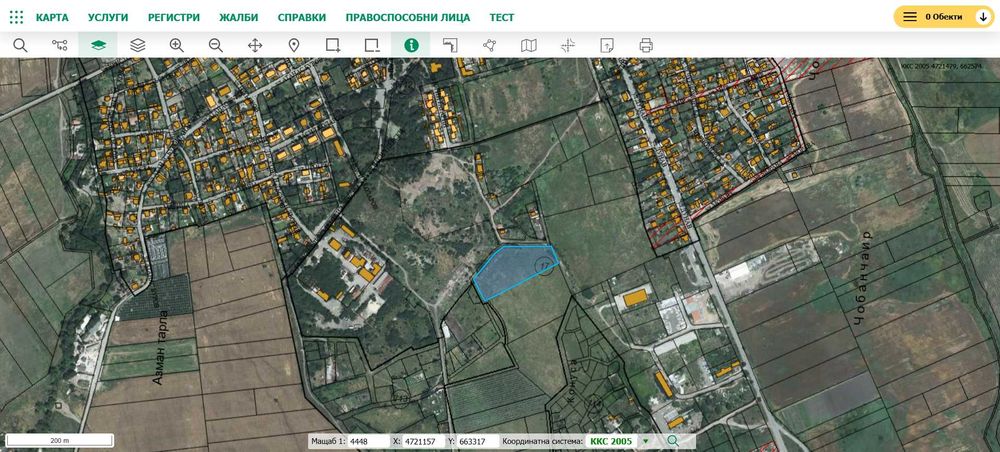
Task: Select the polygon measure tool
Action: 489,45
